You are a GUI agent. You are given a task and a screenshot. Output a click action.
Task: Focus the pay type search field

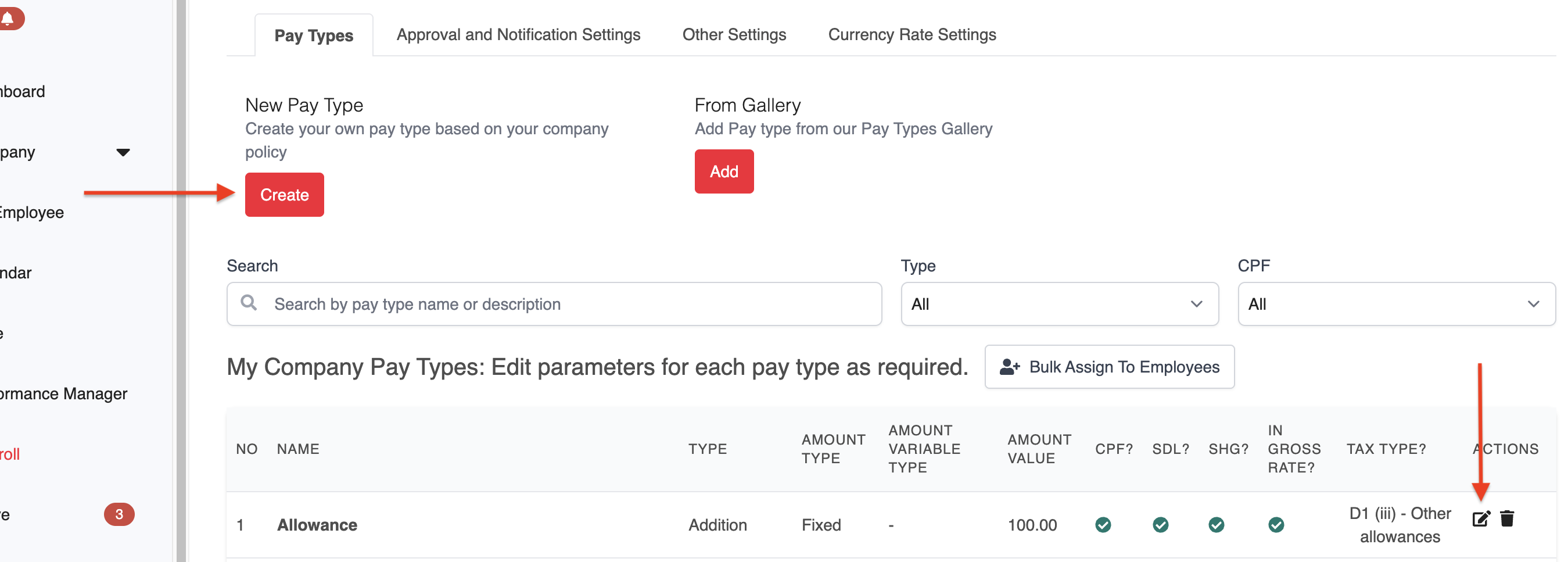pyautogui.click(x=566, y=304)
